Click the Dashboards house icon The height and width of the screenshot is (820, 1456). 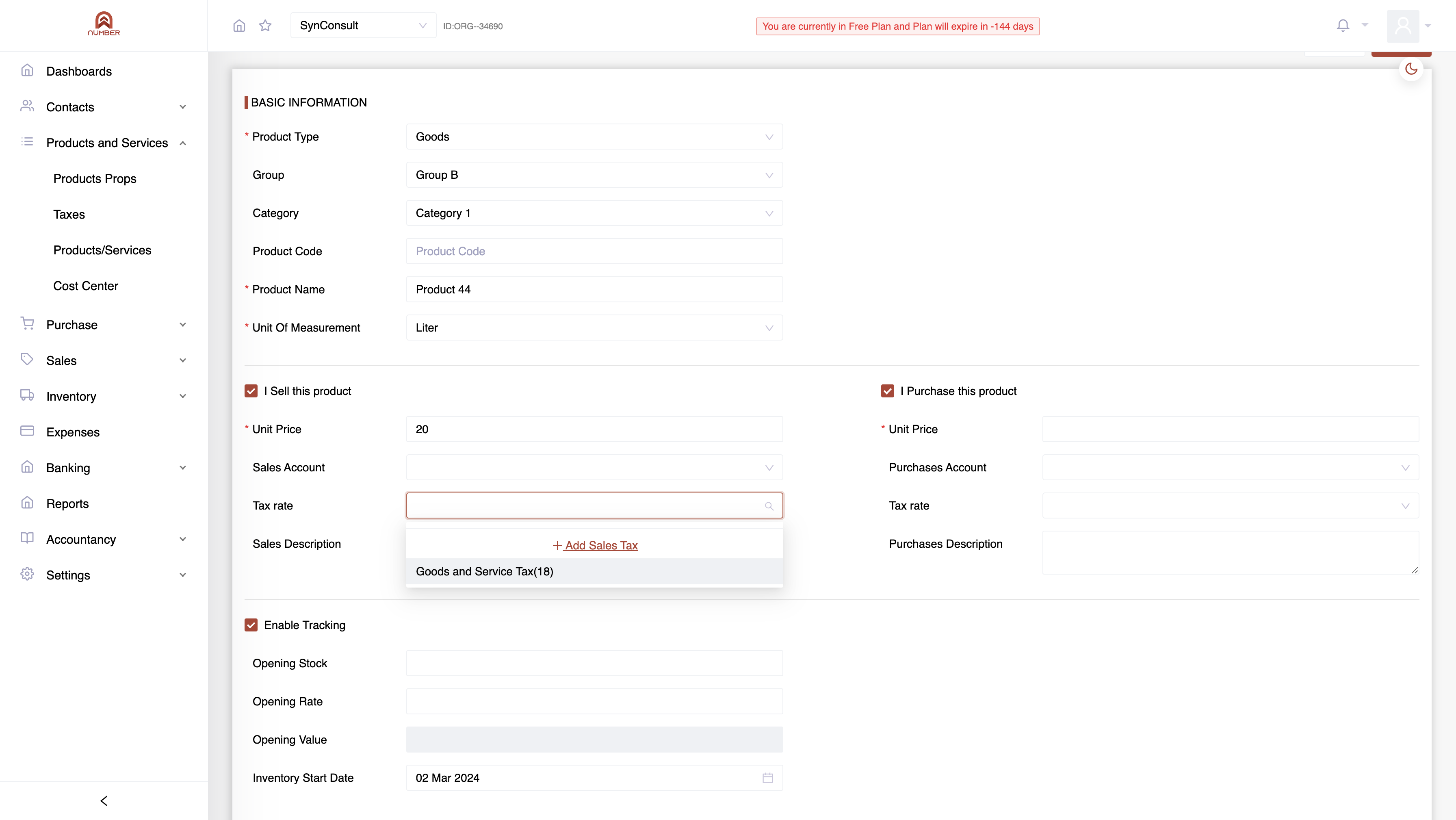click(x=27, y=71)
